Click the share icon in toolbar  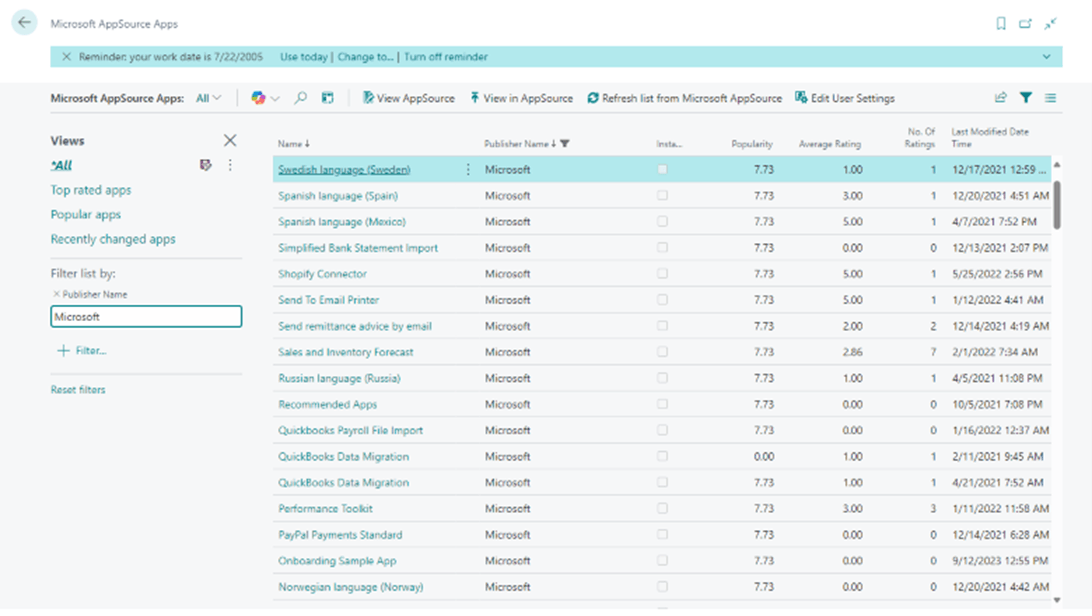click(x=1001, y=98)
